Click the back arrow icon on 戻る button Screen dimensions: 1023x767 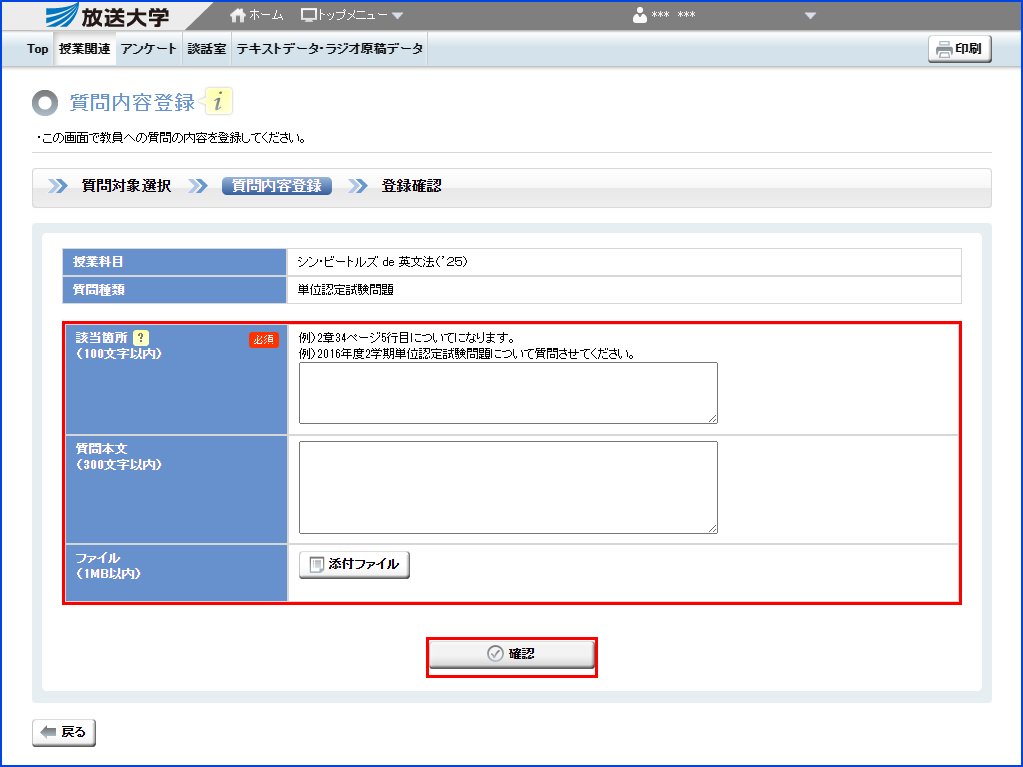46,732
